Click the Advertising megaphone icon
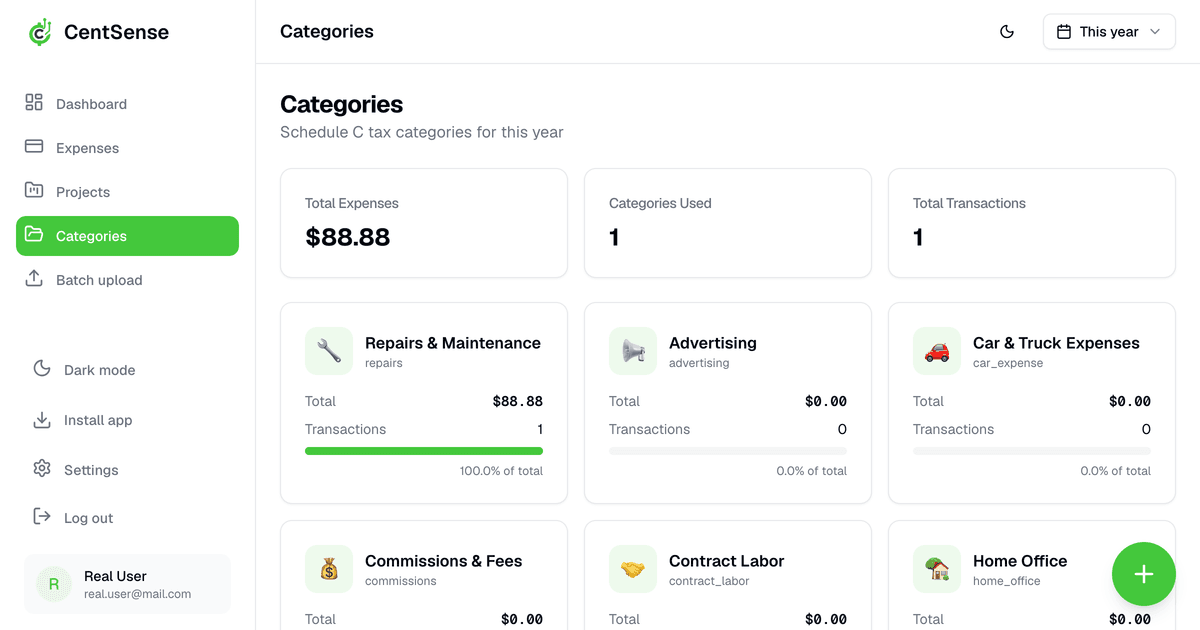Screen dimensions: 1200x630 click(633, 351)
